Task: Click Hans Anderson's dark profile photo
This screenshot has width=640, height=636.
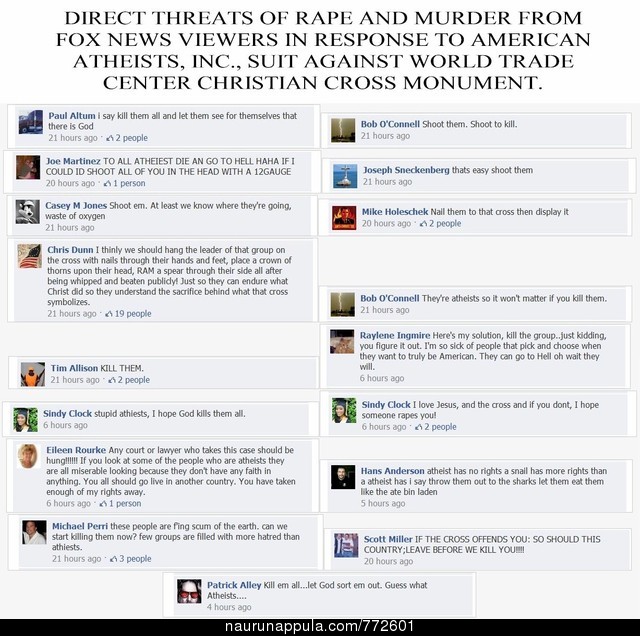Action: (x=343, y=477)
